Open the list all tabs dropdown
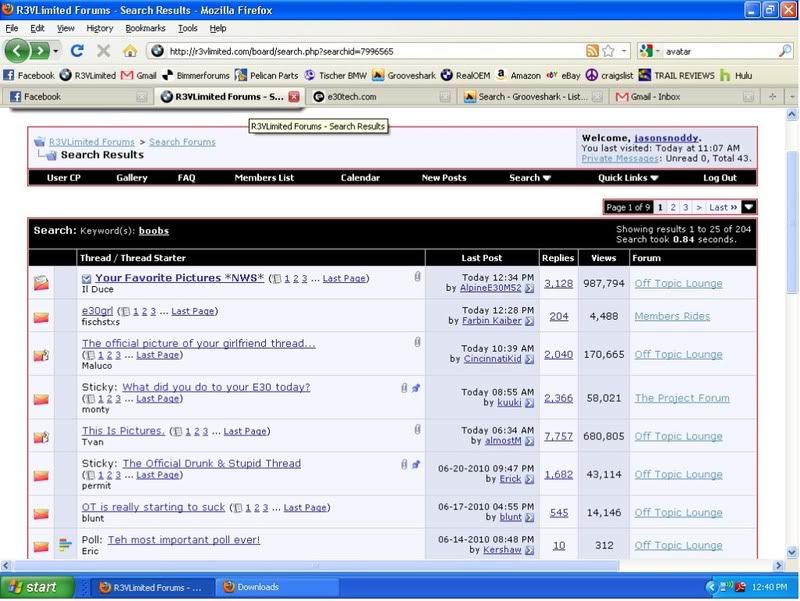 (x=792, y=96)
